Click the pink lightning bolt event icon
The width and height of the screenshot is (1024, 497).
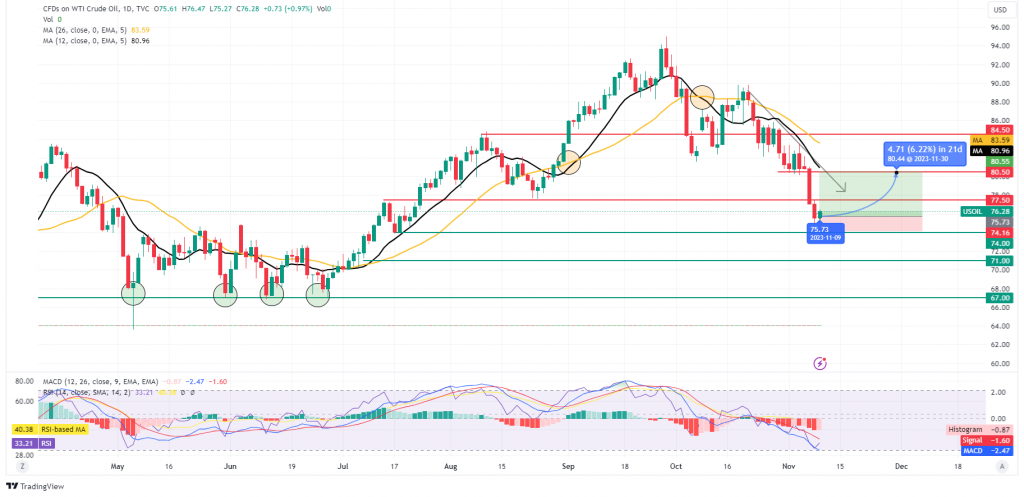[x=820, y=363]
